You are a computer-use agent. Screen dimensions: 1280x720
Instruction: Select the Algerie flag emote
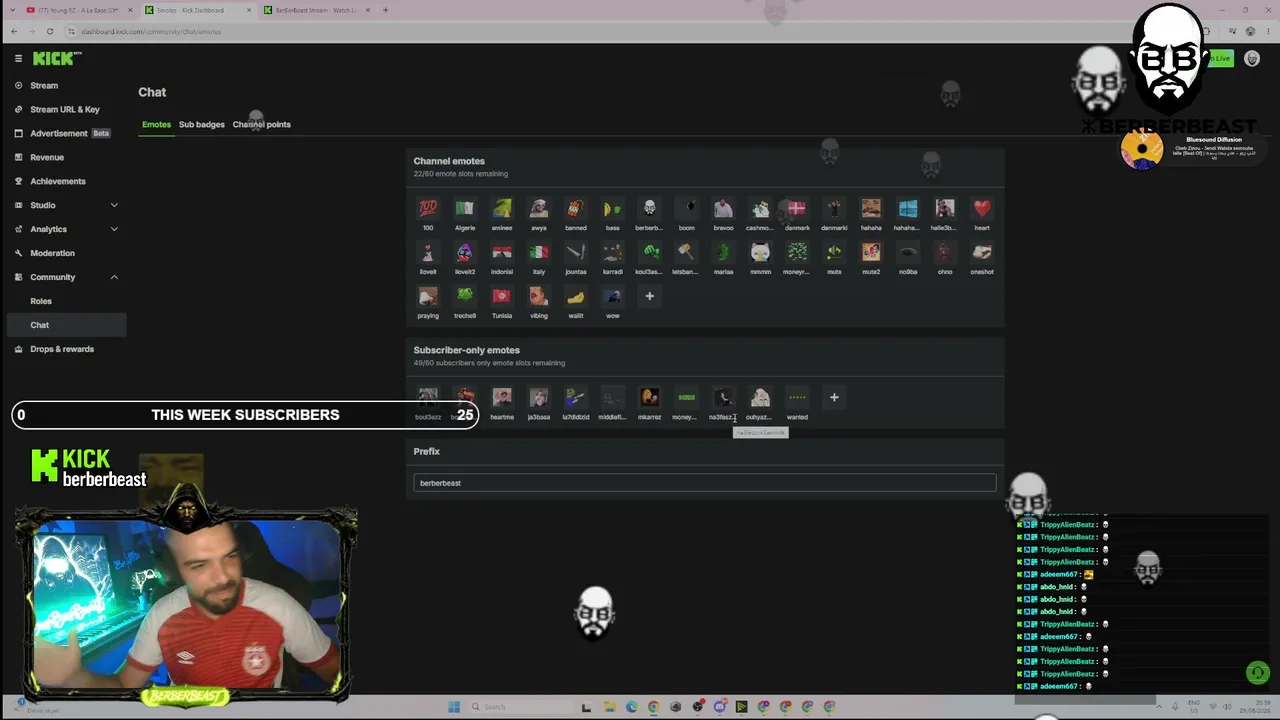coord(465,209)
